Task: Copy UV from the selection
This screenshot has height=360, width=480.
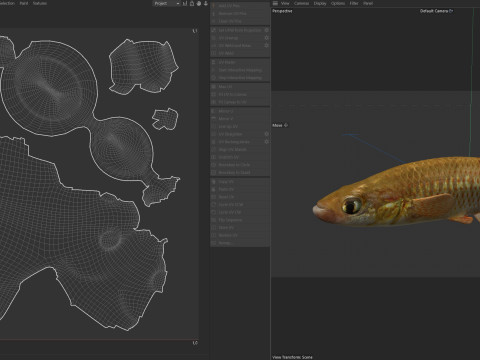Action: 240,182
